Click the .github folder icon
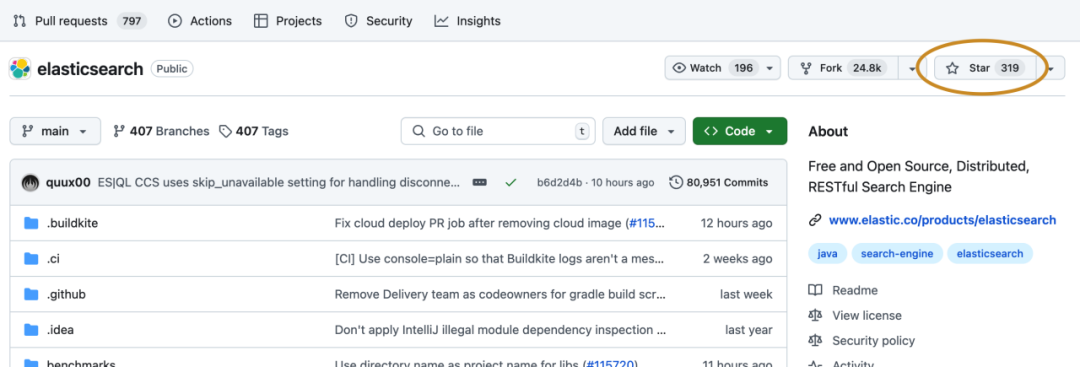Screen dimensions: 1080x367 (x=31, y=294)
